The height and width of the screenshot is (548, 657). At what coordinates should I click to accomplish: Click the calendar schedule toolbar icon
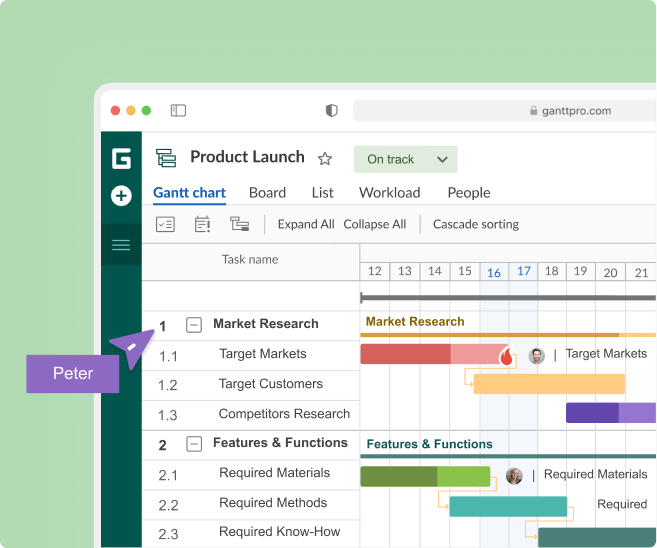[202, 224]
